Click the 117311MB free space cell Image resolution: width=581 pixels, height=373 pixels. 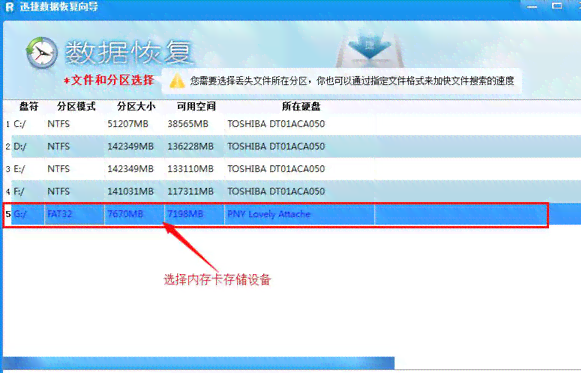coord(190,192)
